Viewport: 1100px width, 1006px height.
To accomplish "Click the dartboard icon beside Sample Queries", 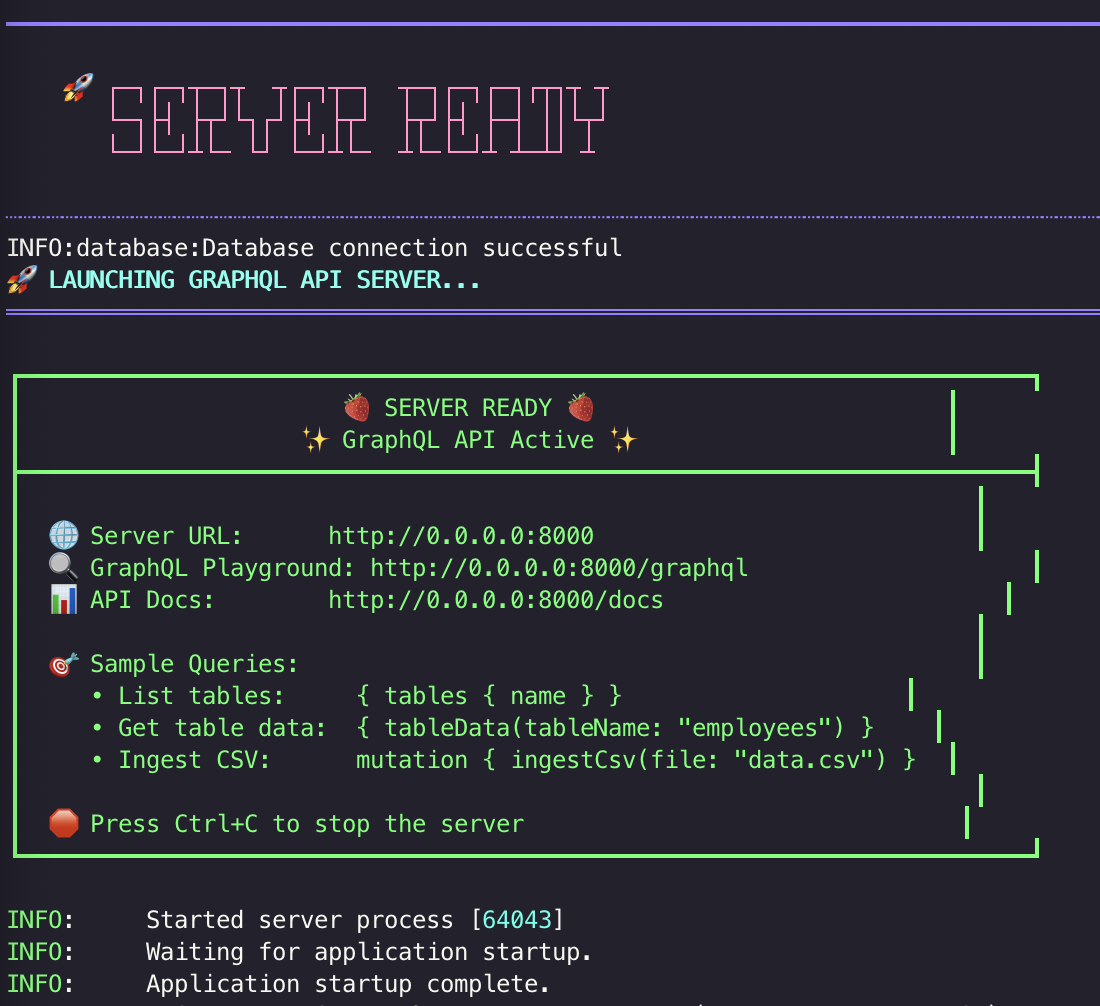I will [x=64, y=664].
